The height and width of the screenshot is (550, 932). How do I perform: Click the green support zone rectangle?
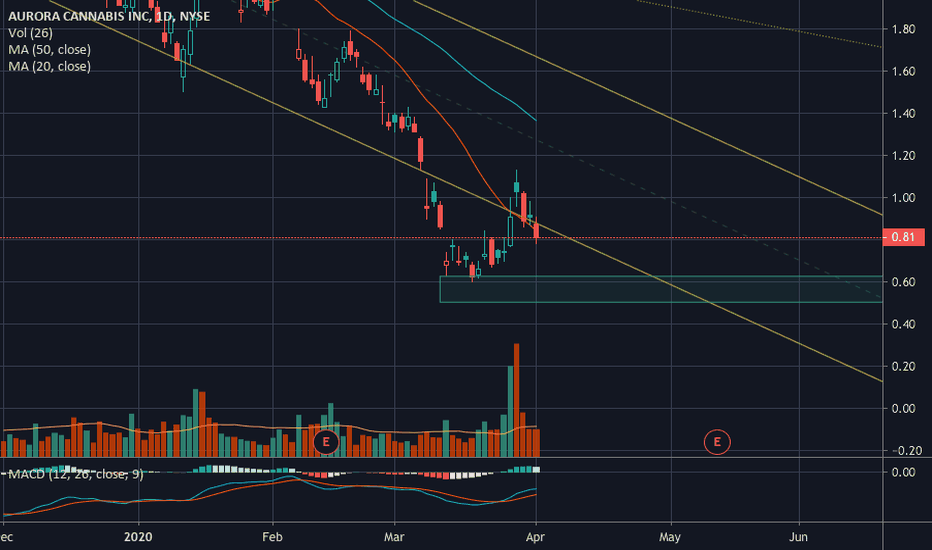click(x=661, y=289)
